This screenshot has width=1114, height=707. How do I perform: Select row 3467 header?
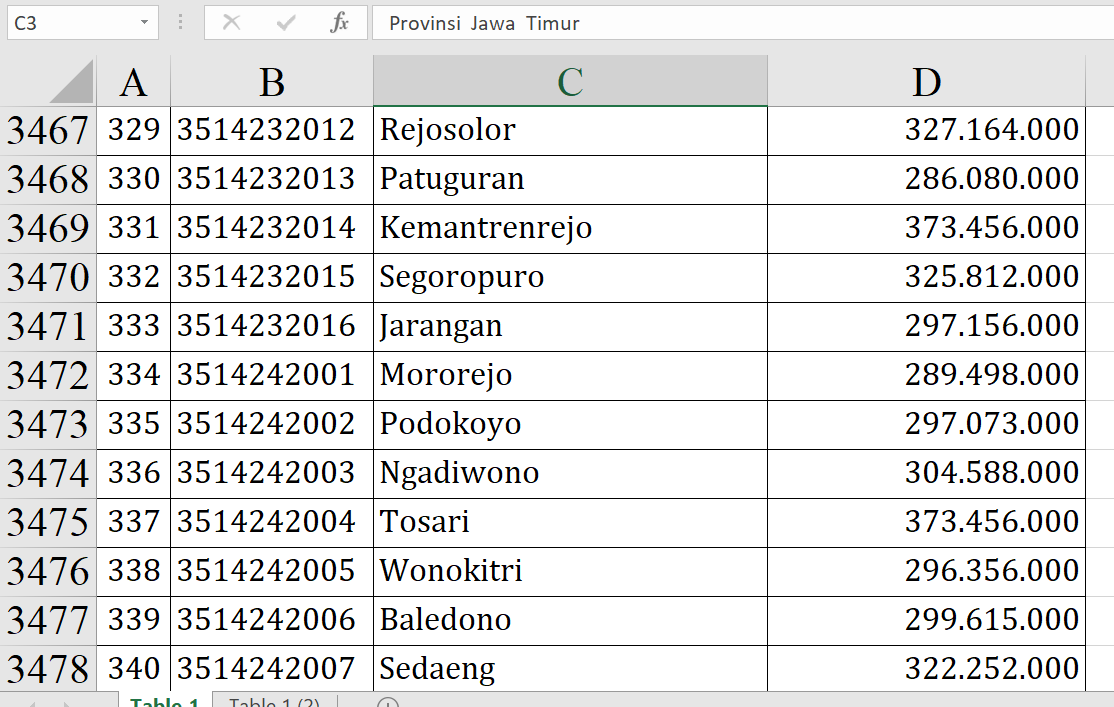48,130
